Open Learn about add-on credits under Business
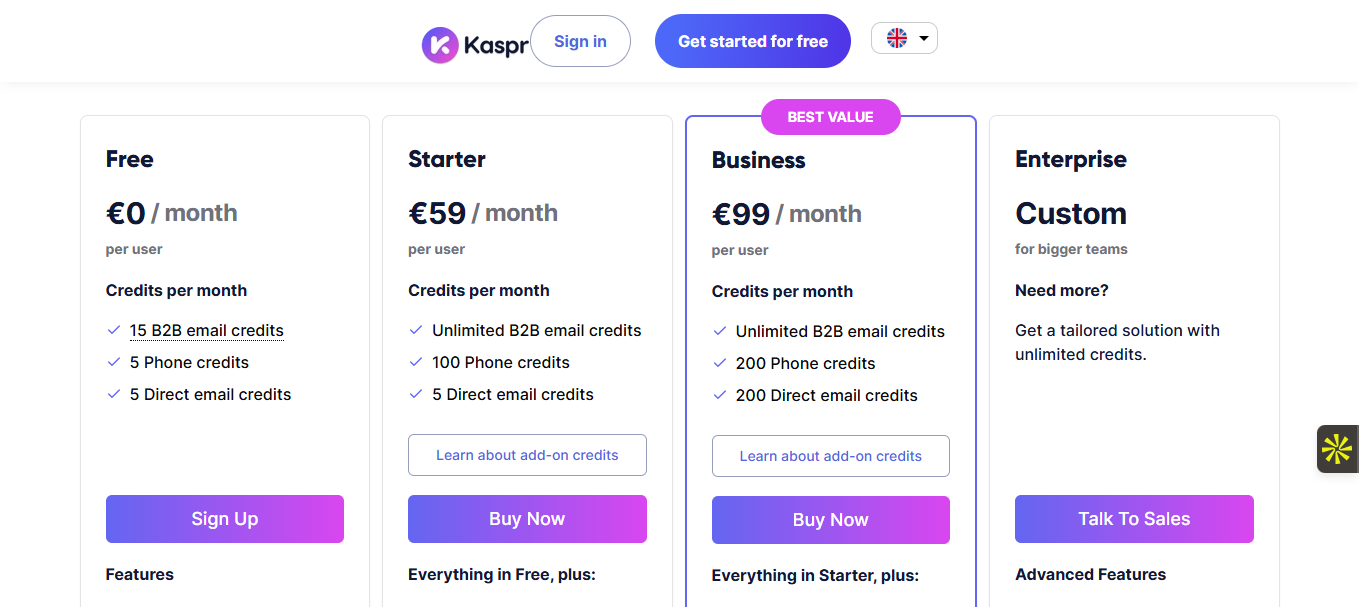The image size is (1359, 607). click(831, 456)
